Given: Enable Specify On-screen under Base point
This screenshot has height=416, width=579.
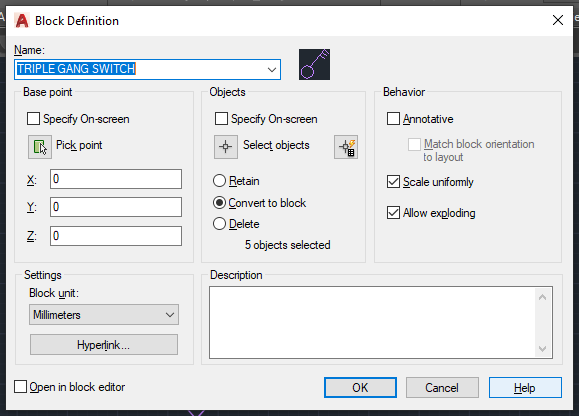Looking at the screenshot, I should (x=34, y=119).
